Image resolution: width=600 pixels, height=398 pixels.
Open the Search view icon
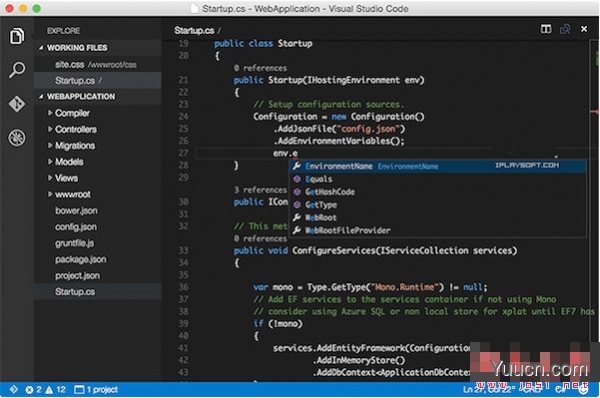(x=17, y=70)
